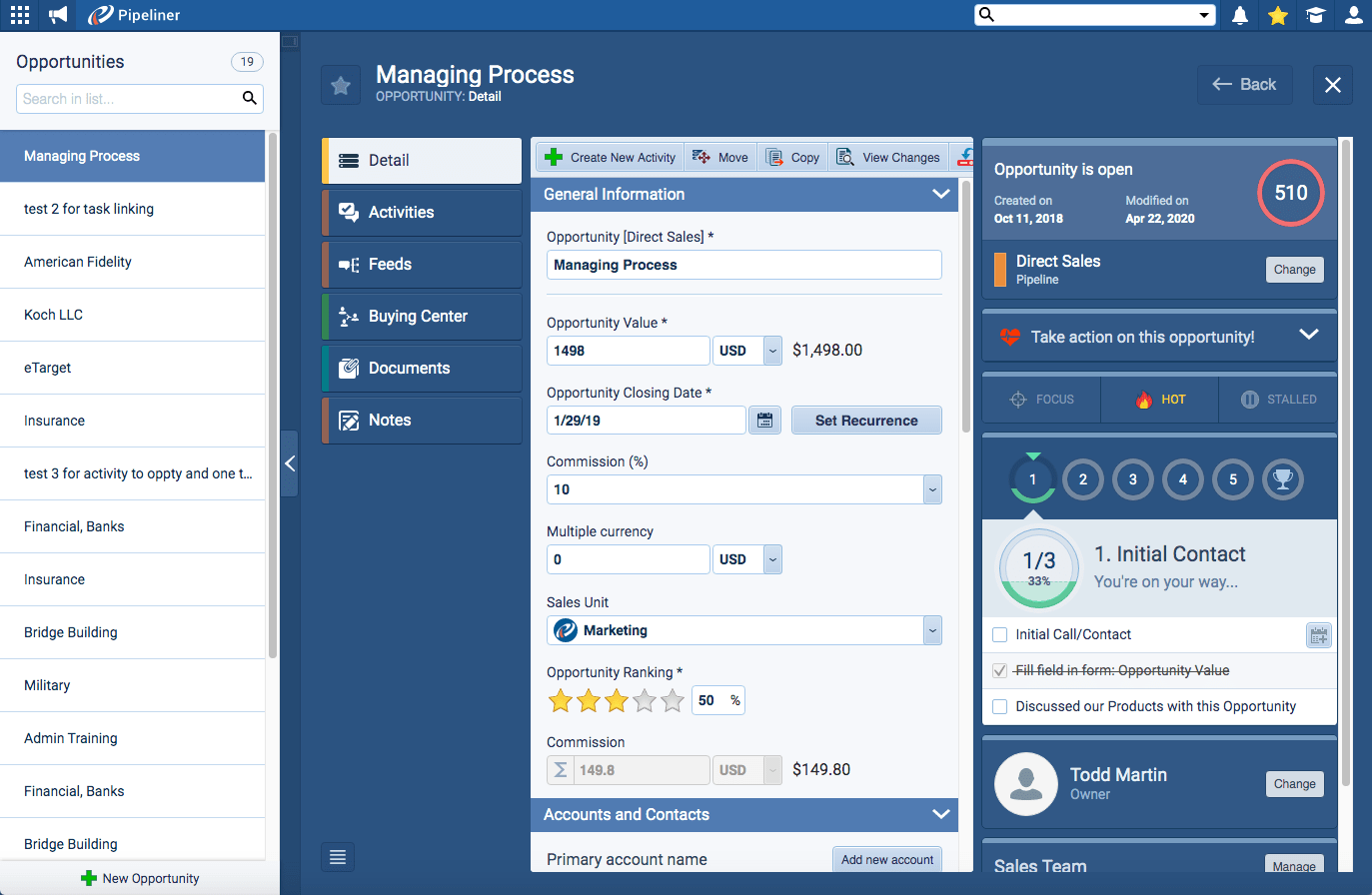The image size is (1372, 895).
Task: Collapse the General Information section
Action: coord(940,194)
